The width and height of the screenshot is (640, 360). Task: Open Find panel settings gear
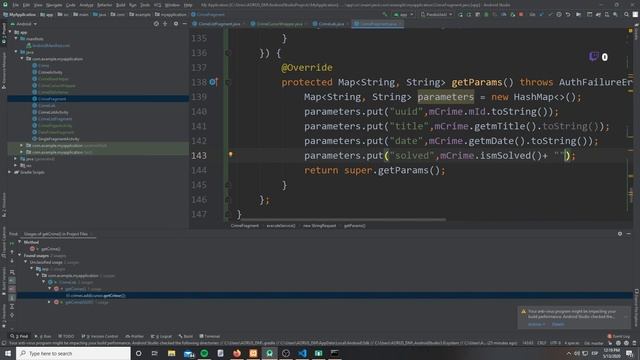click(620, 234)
